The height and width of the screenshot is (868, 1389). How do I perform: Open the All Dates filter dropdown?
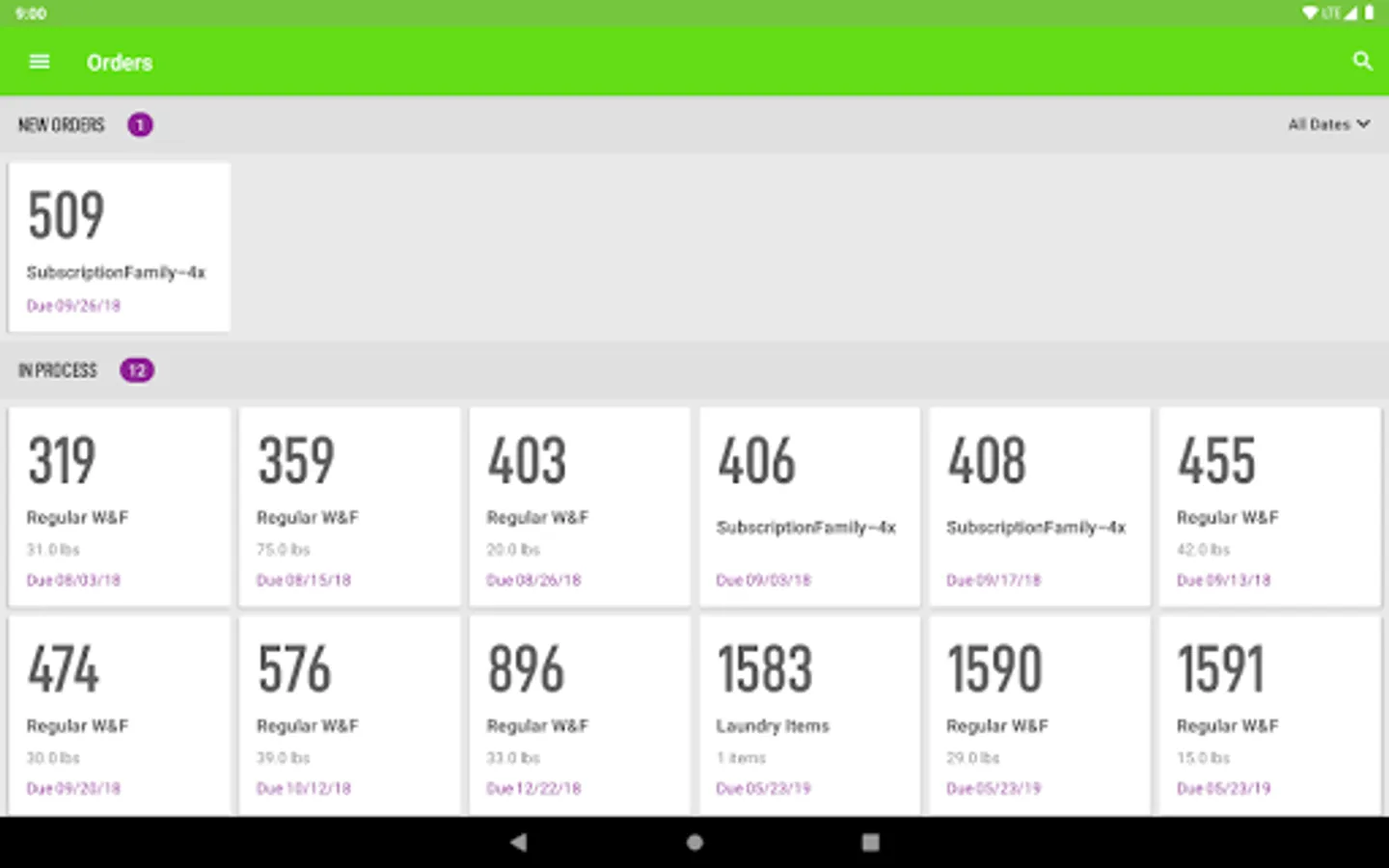coord(1329,124)
